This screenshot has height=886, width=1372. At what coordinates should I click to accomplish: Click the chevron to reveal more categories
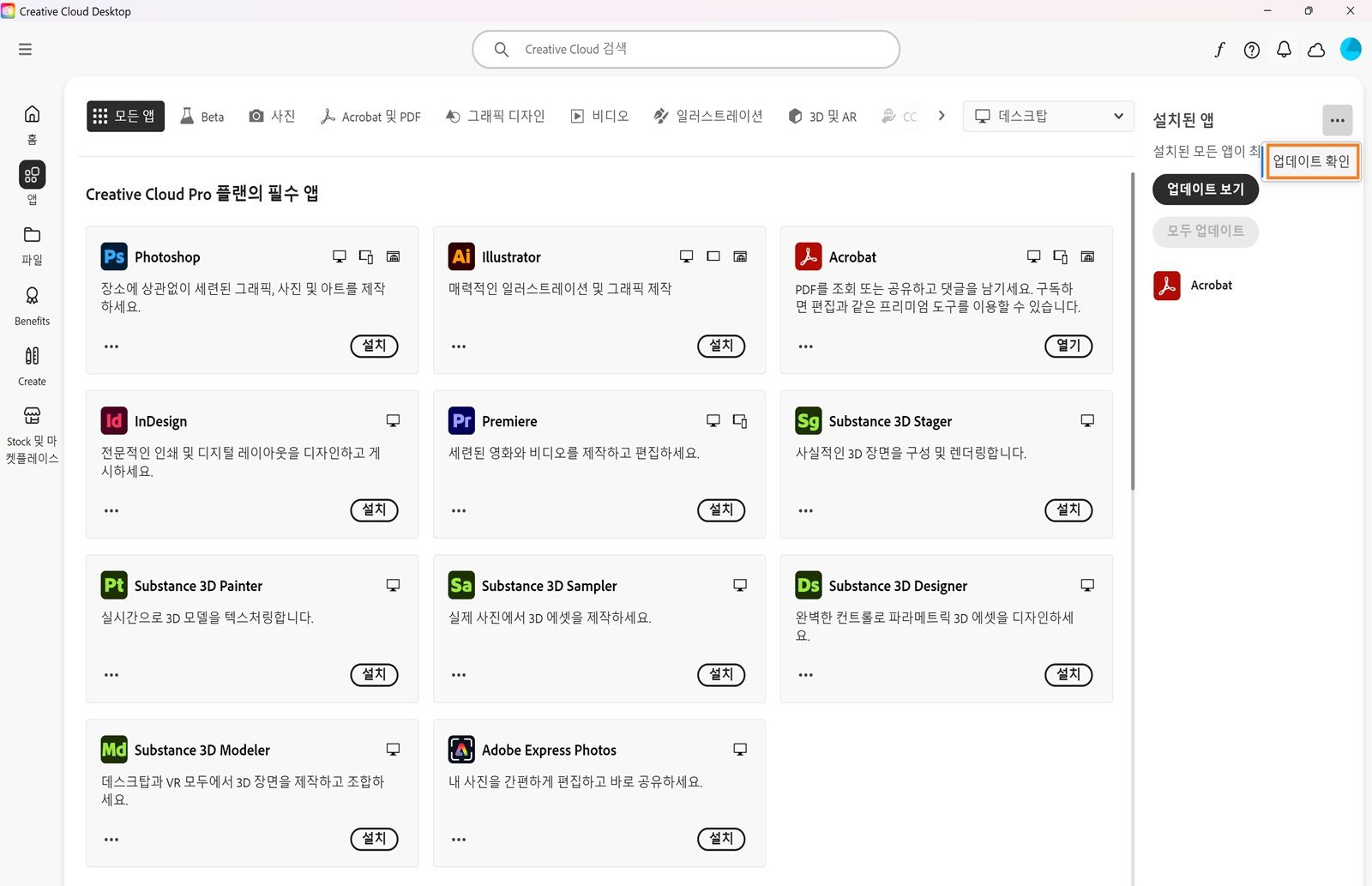(941, 116)
